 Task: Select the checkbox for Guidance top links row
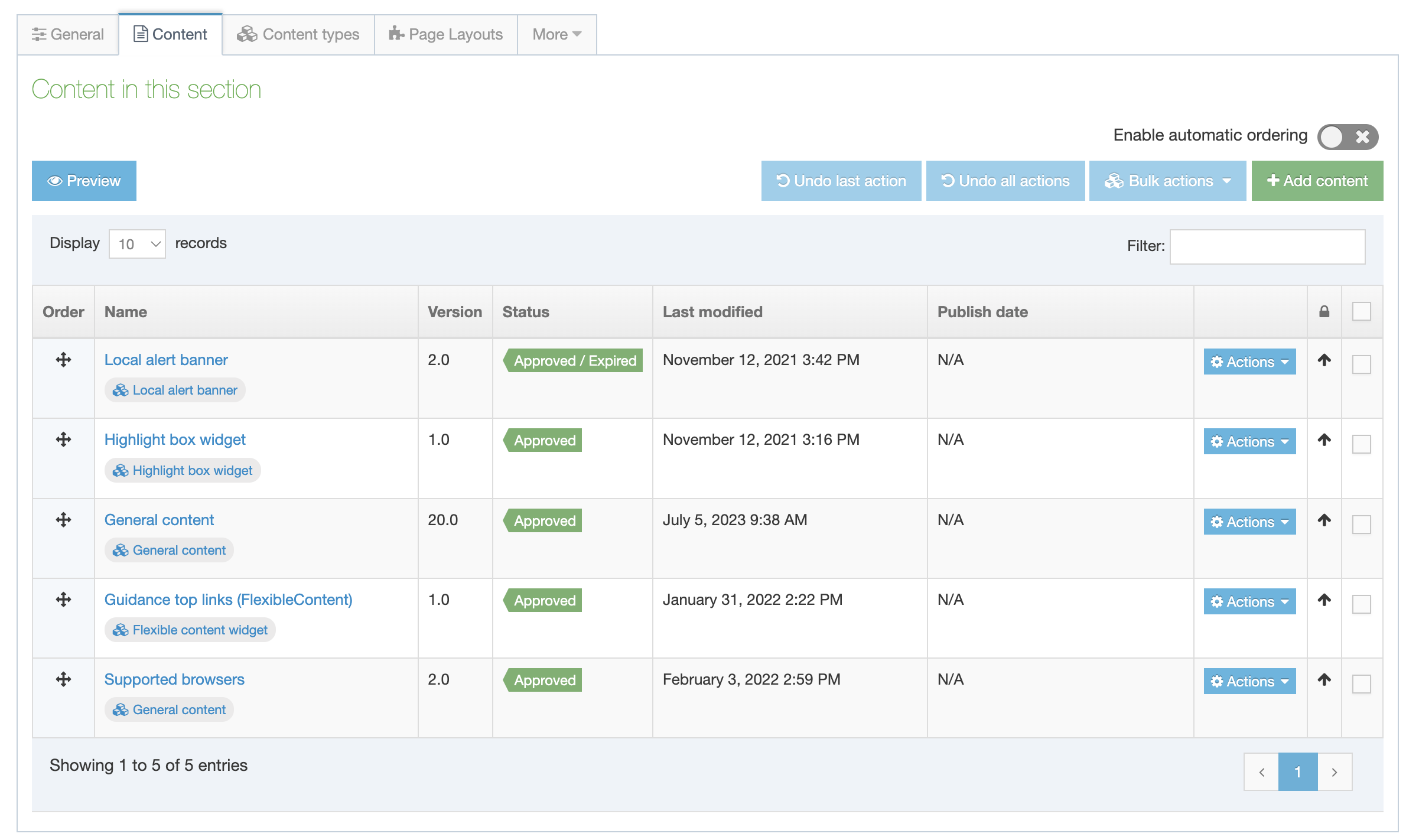pos(1361,604)
